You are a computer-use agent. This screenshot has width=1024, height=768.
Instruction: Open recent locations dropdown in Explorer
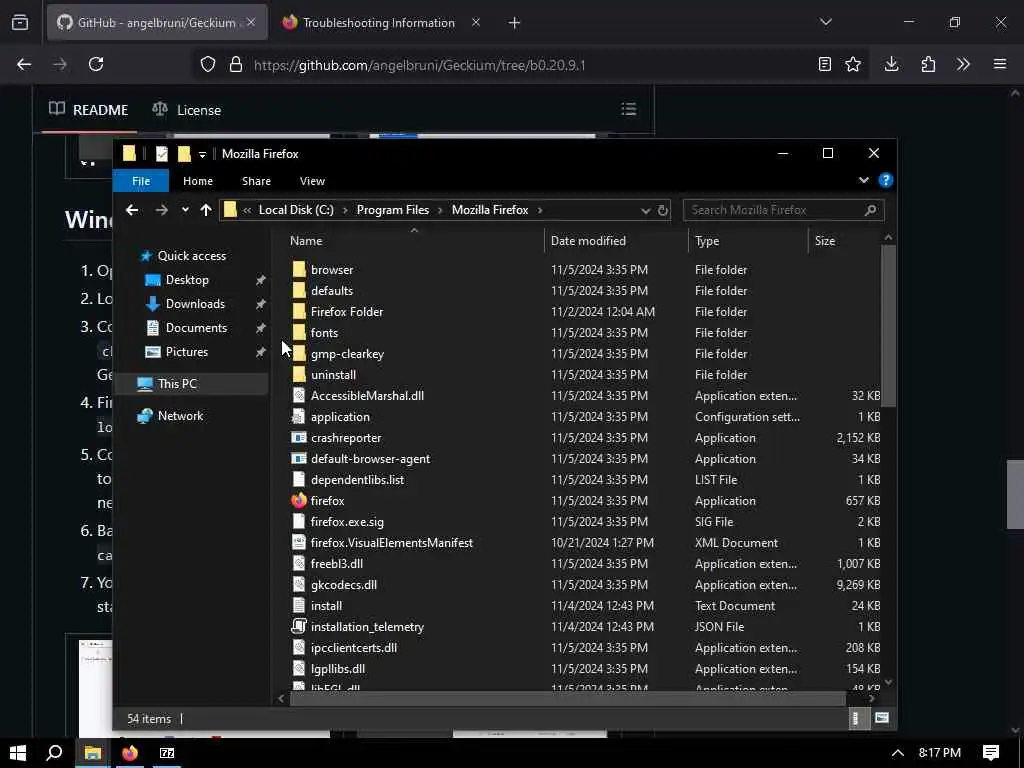[x=185, y=210]
